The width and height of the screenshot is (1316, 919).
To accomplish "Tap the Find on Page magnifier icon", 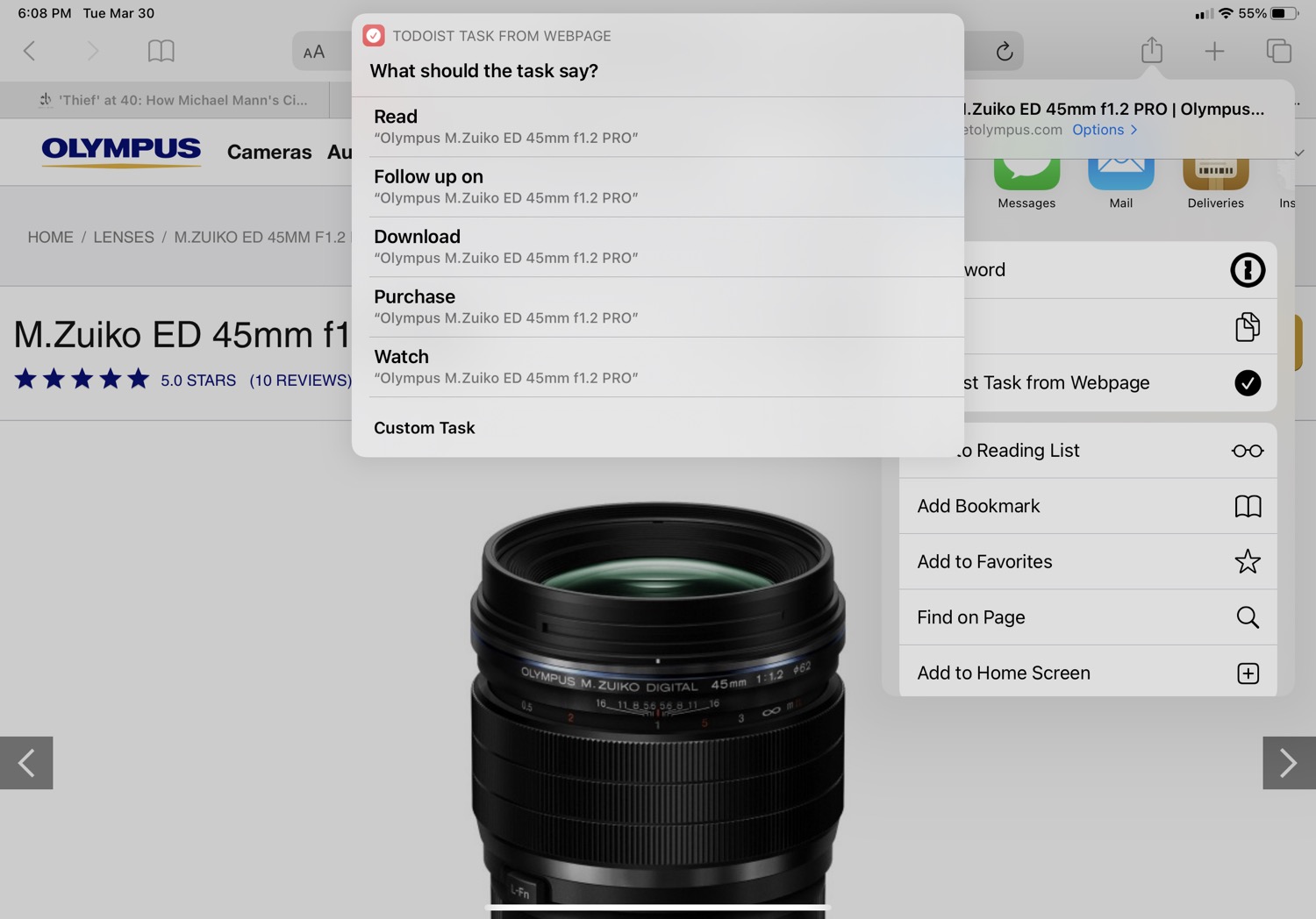I will pos(1248,617).
